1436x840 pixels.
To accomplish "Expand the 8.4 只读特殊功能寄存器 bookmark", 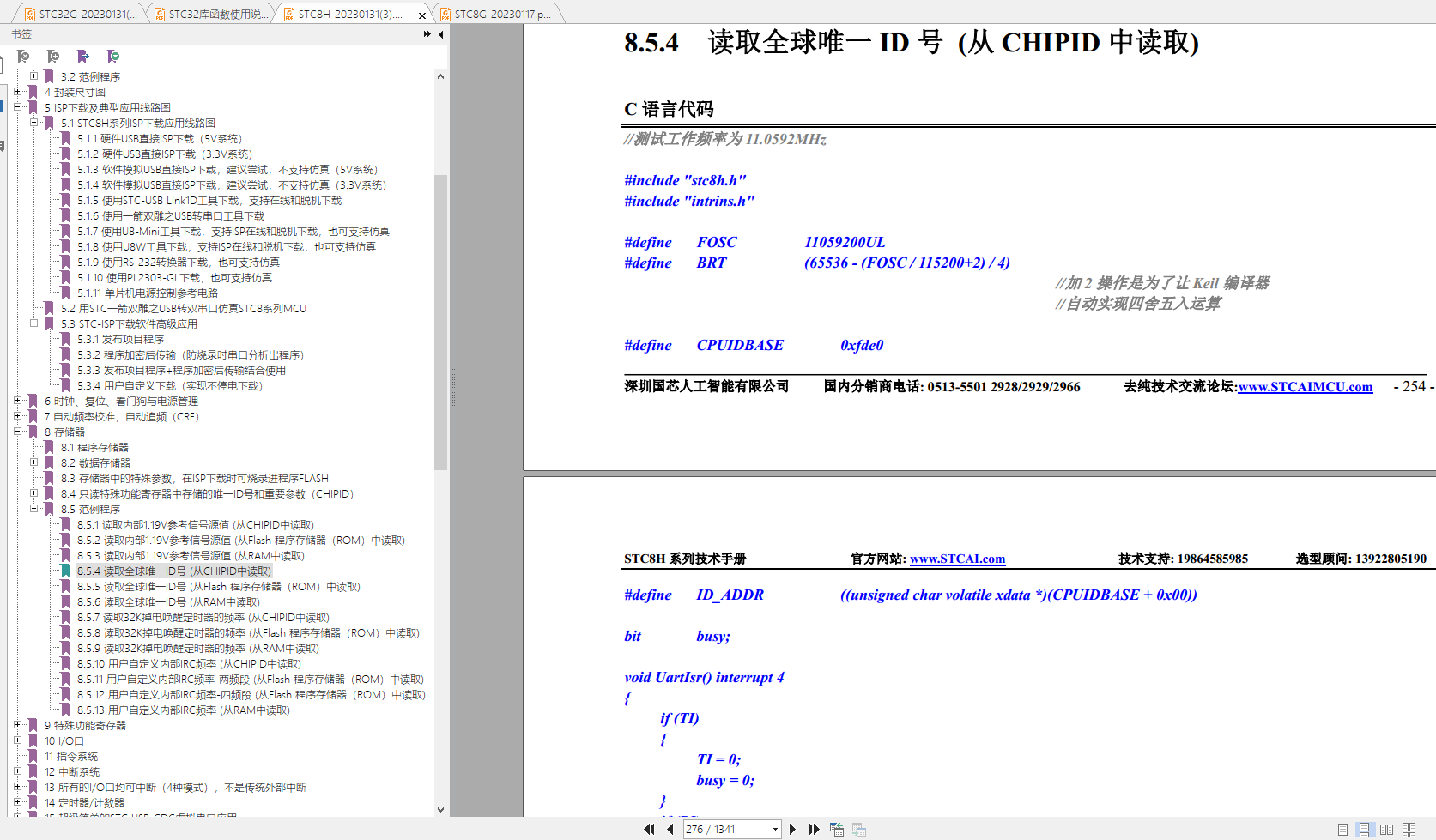I will 33,493.
